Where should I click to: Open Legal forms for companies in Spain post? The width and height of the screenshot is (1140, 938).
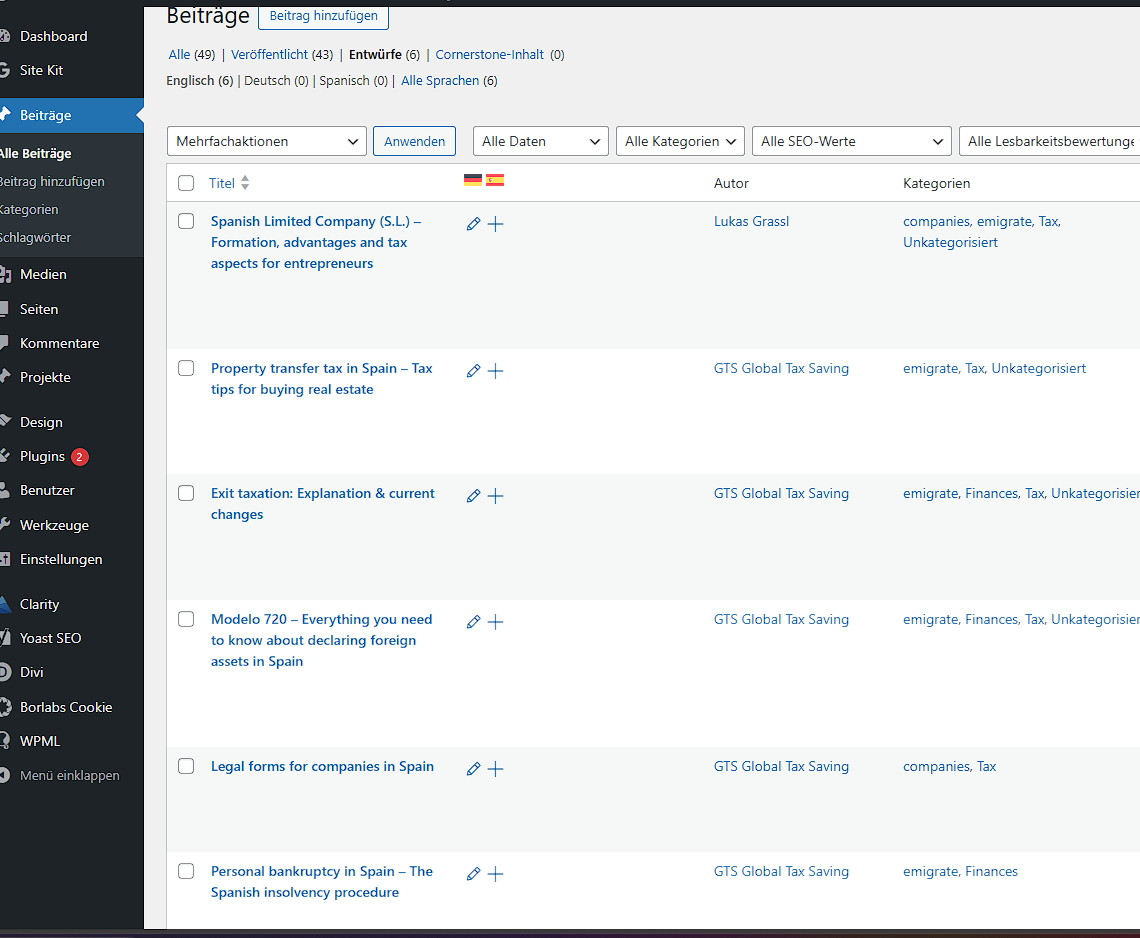322,766
